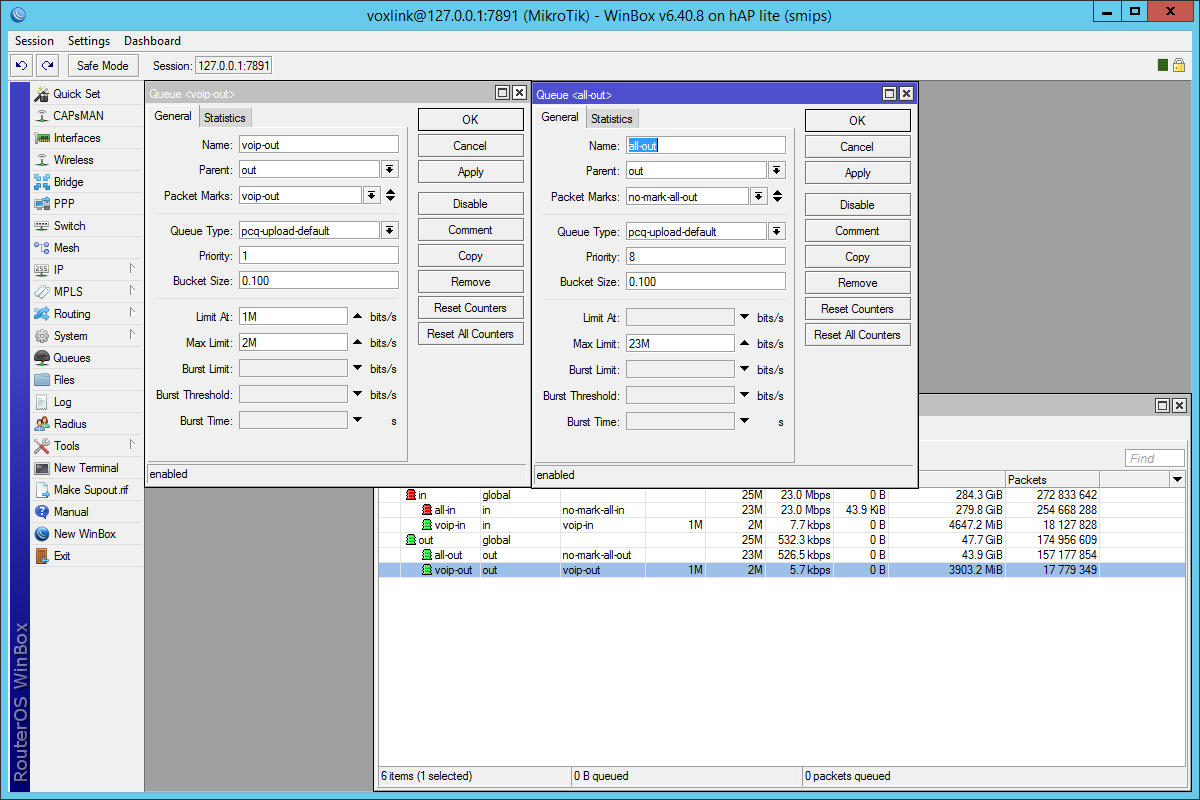Click the Redo toolbar arrow
The height and width of the screenshot is (800, 1200).
(x=47, y=65)
